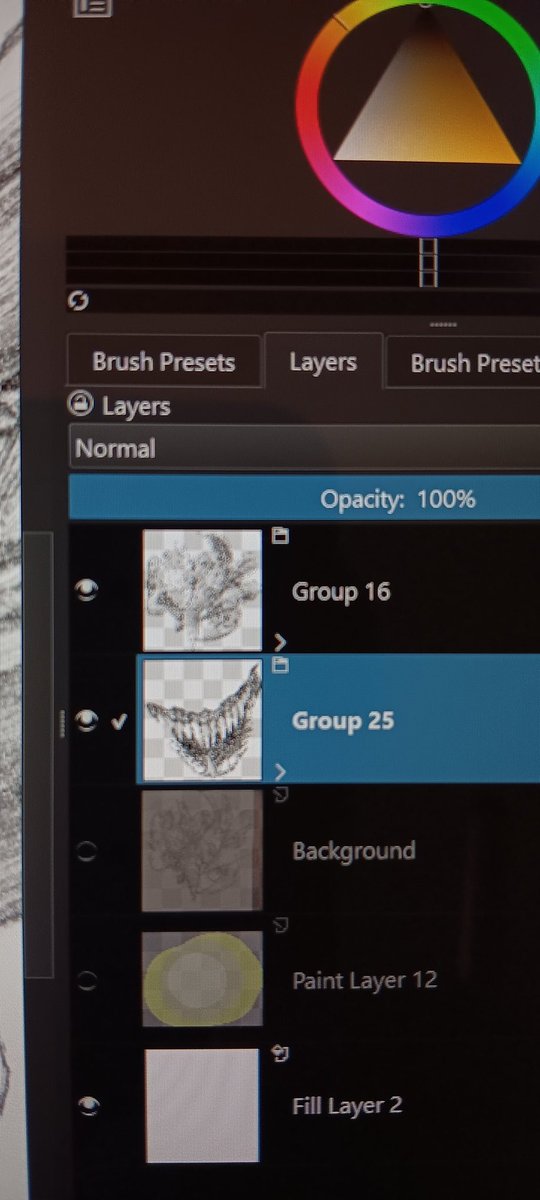Click the Fill Layer 2 thumbnail
Viewport: 540px width, 1200px height.
[x=203, y=1105]
